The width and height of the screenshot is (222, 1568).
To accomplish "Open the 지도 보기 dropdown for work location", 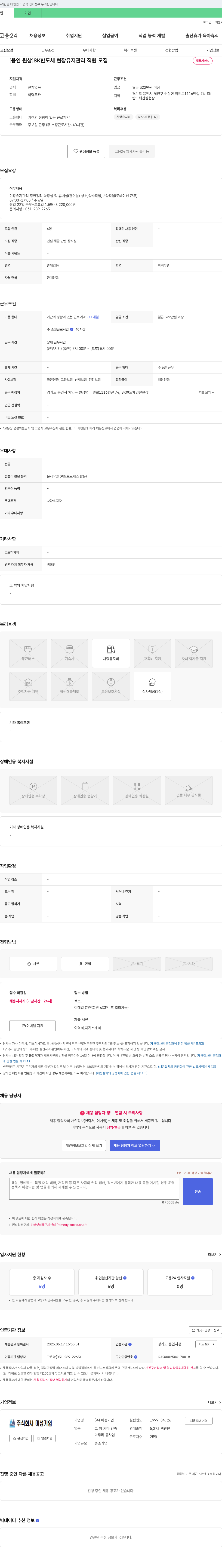I will point(207,393).
